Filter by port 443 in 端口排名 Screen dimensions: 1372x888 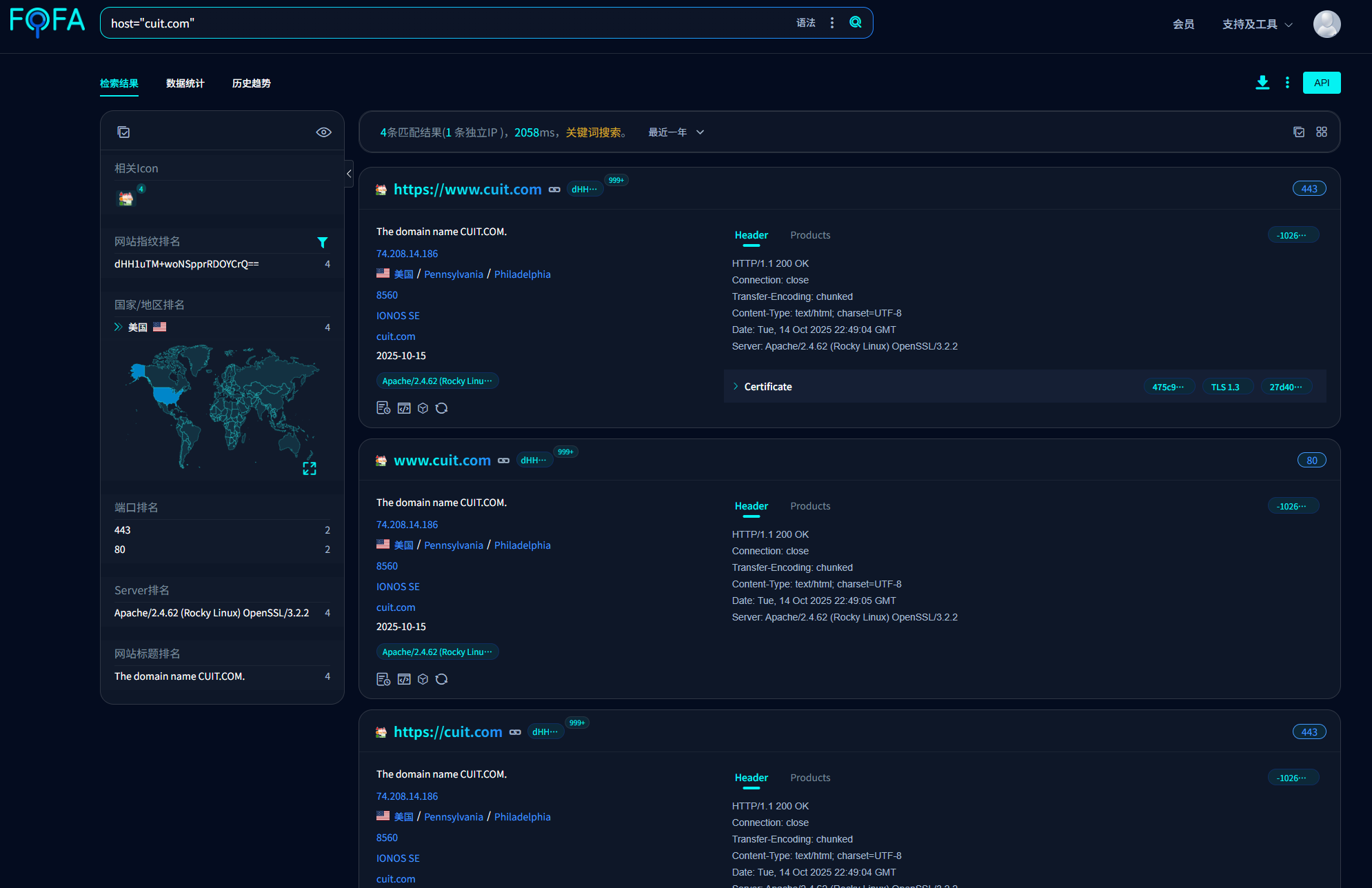222,530
